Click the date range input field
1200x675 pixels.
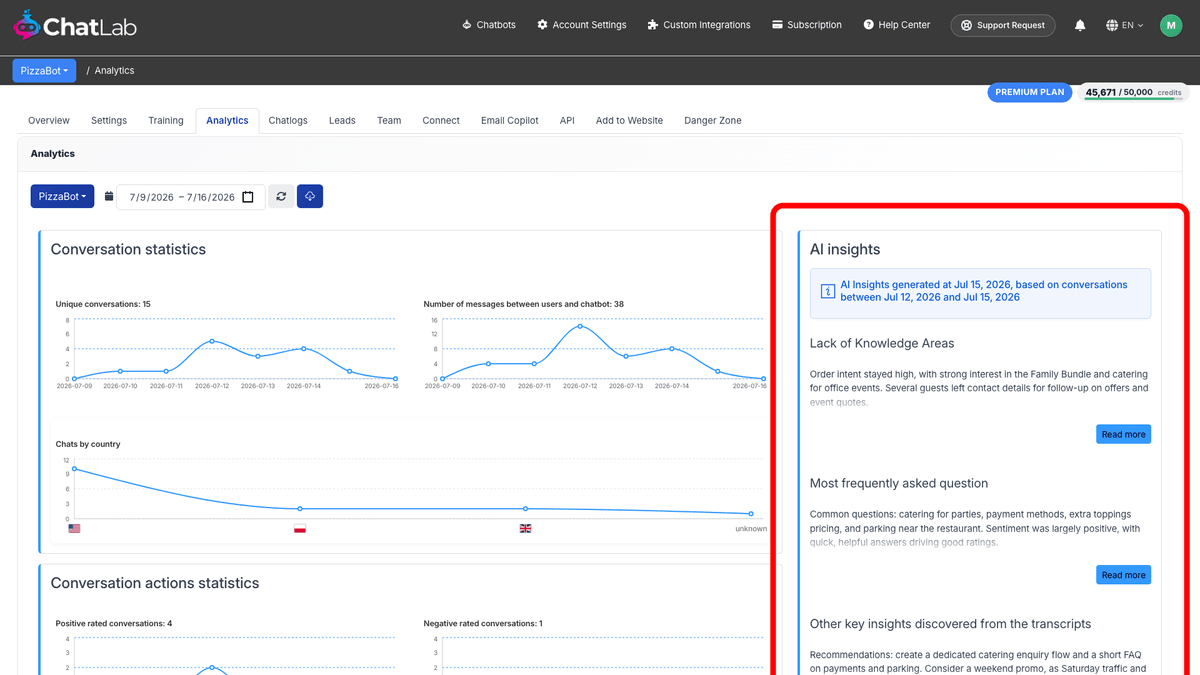tap(191, 197)
